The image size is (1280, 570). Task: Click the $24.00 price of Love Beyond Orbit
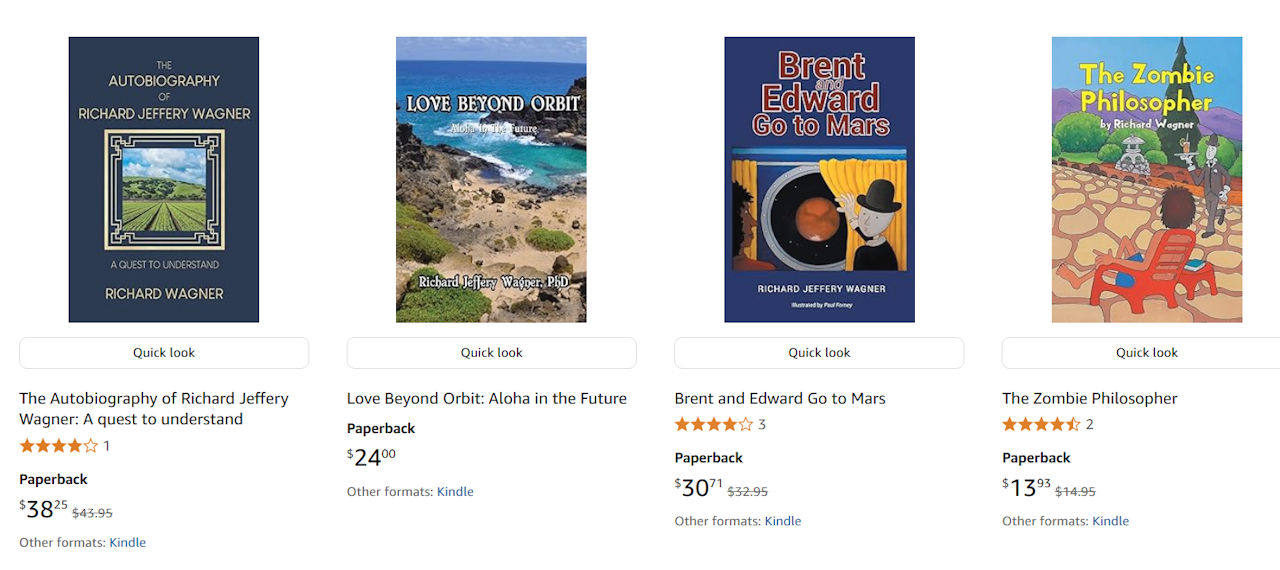click(x=372, y=458)
